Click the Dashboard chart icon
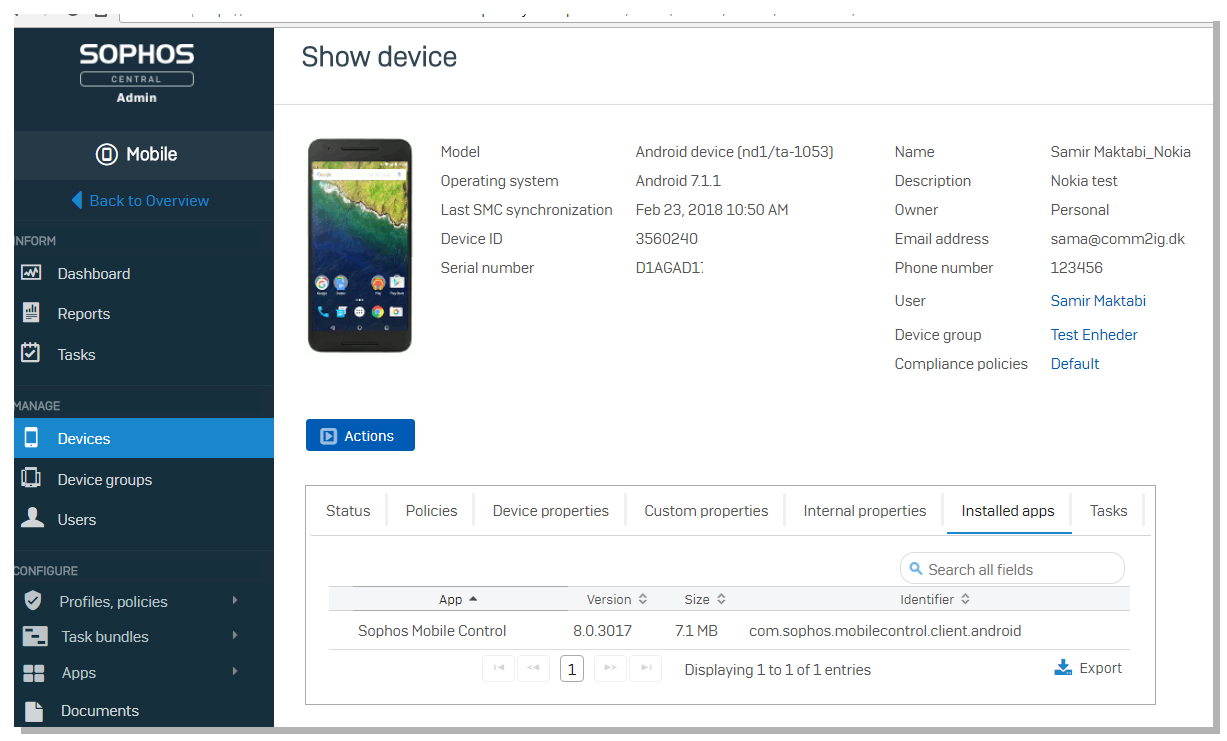The width and height of the screenshot is (1227, 741). click(31, 273)
